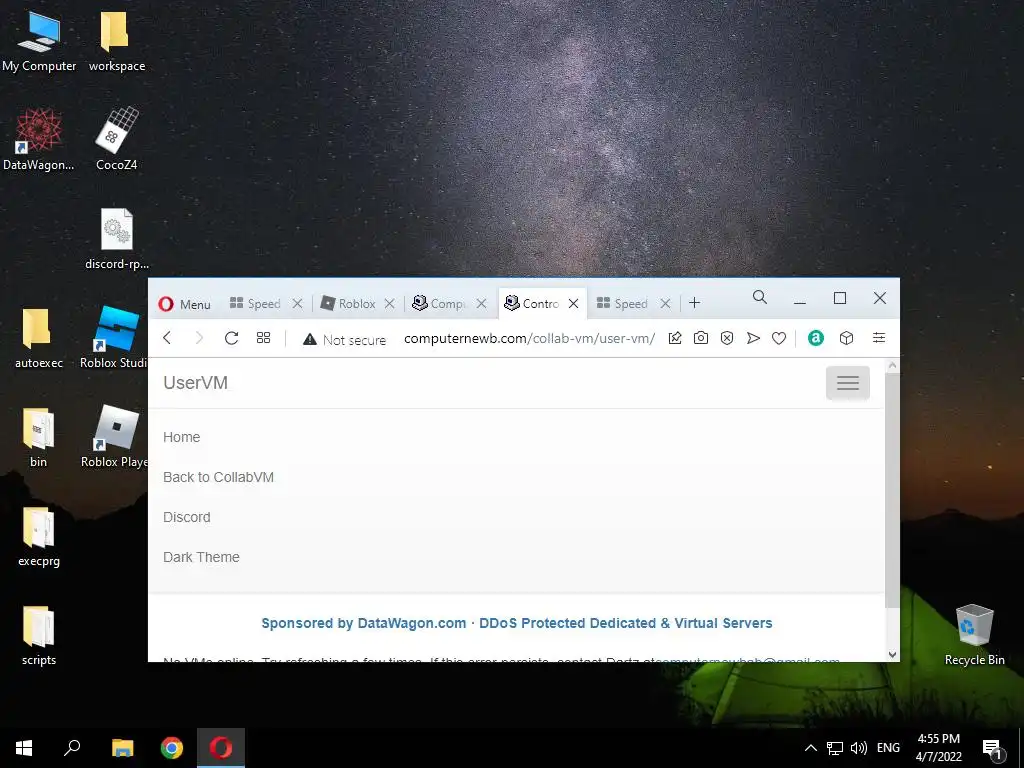Select DataWagon shortcut on desktop
This screenshot has width=1024, height=768.
[x=39, y=140]
